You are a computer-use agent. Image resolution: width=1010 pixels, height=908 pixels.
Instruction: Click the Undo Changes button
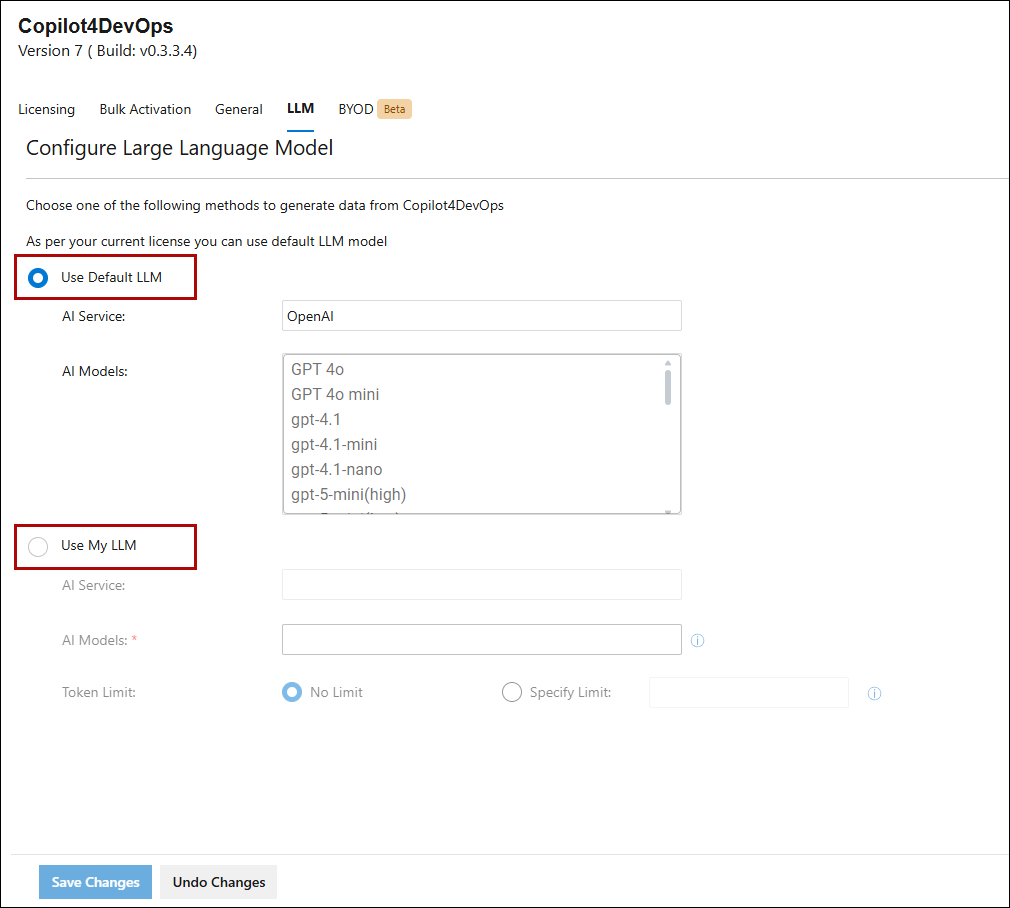[x=219, y=882]
